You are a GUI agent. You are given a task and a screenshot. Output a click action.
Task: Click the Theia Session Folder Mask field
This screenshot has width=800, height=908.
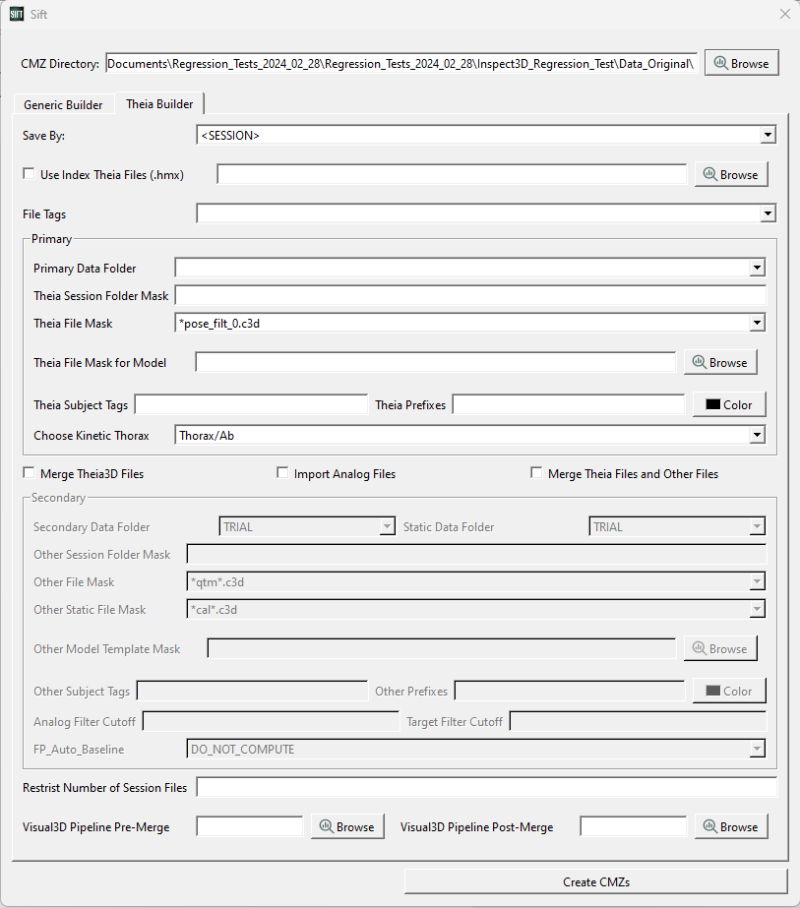click(470, 295)
